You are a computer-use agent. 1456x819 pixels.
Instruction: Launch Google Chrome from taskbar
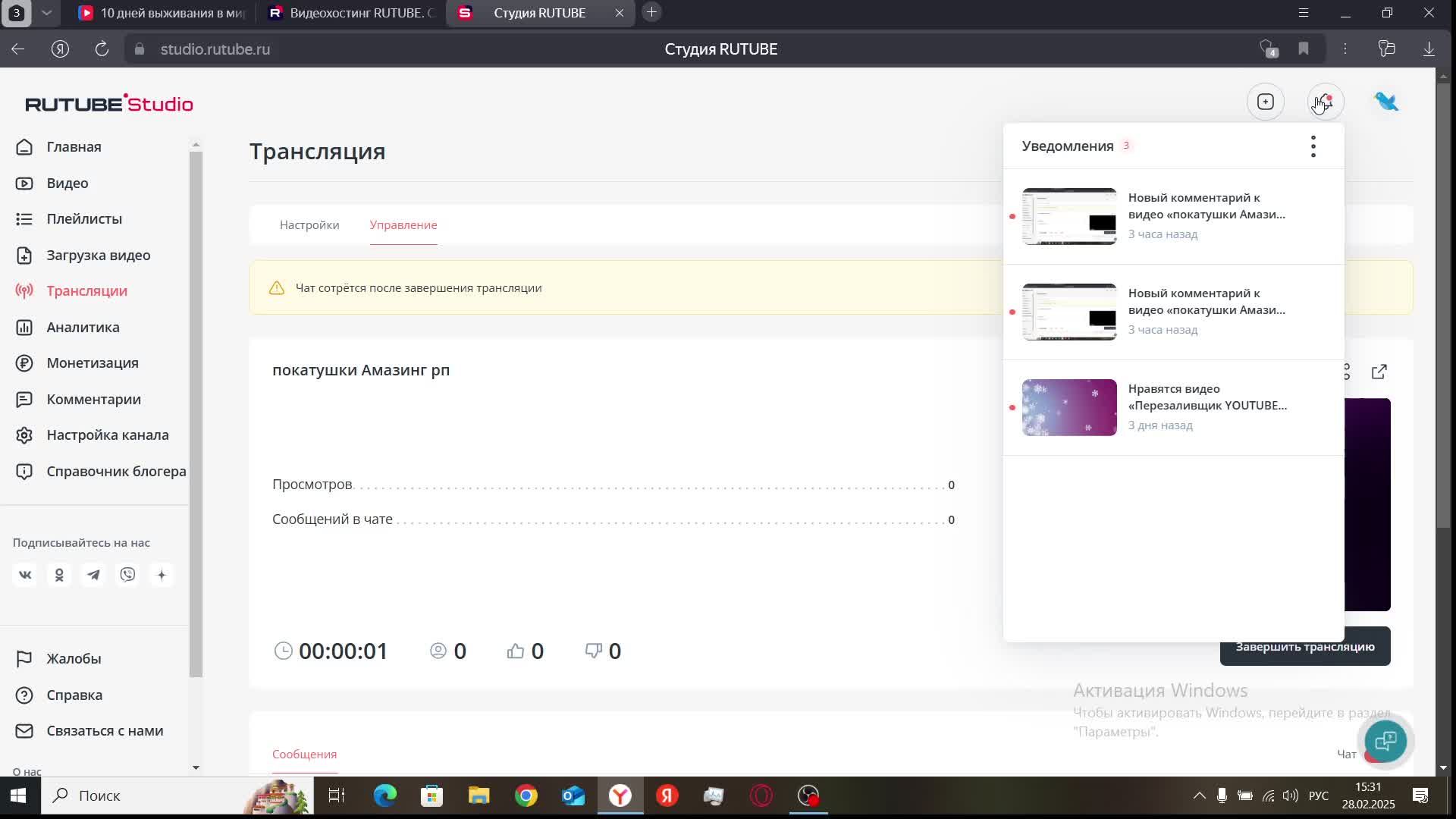(x=526, y=795)
